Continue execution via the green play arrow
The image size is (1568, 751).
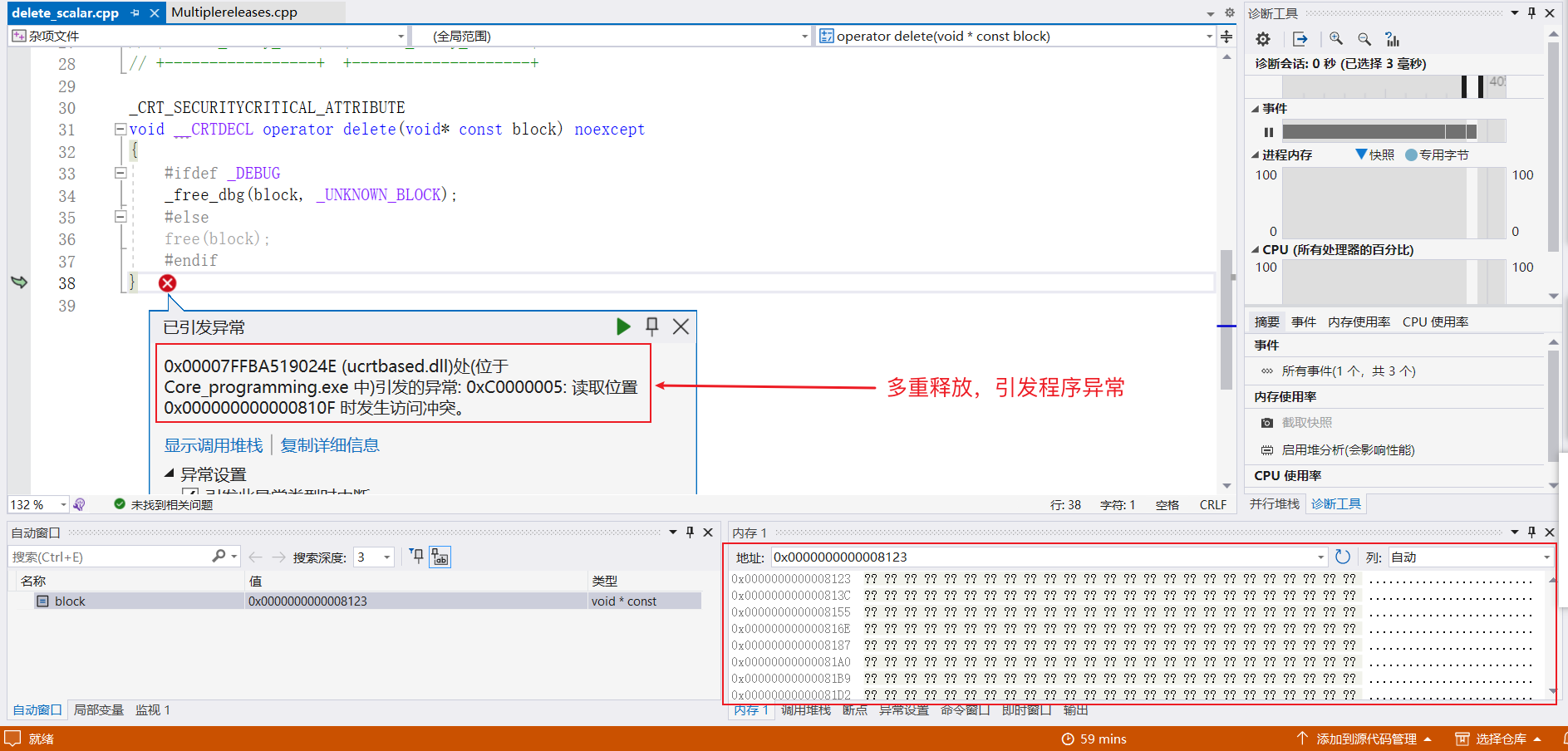[x=623, y=326]
